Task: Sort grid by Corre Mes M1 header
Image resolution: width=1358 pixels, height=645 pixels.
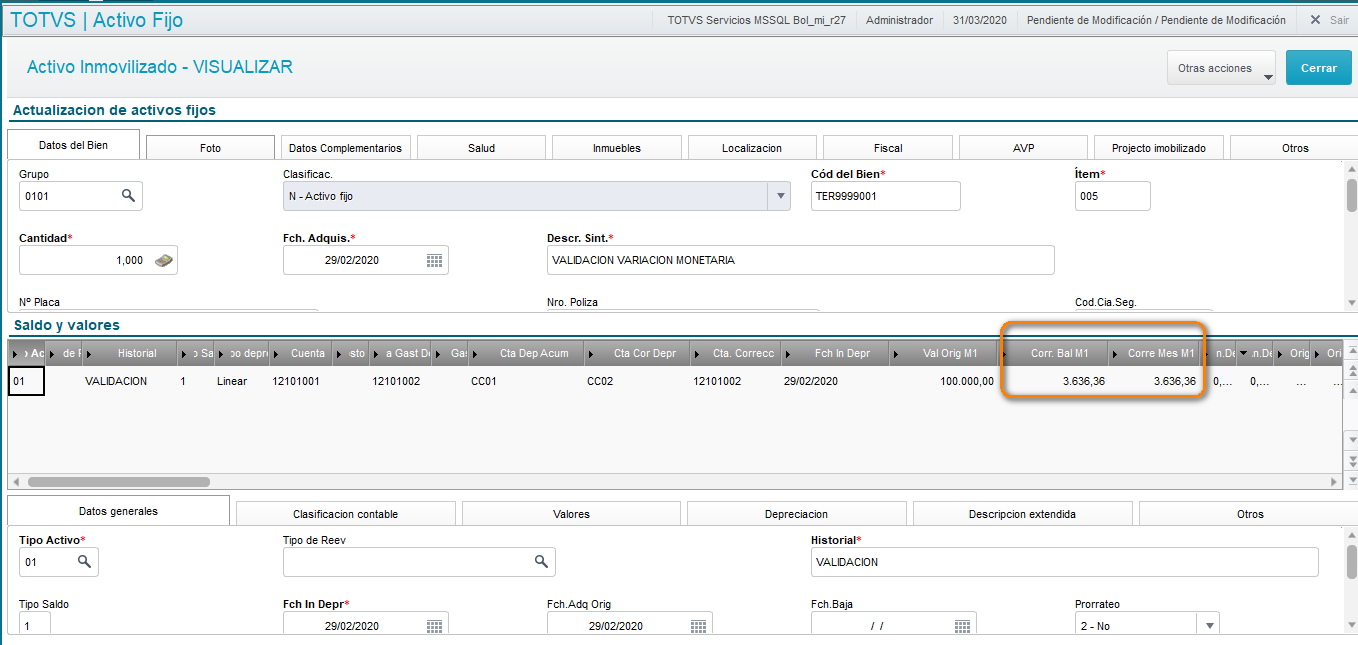Action: tap(1160, 353)
